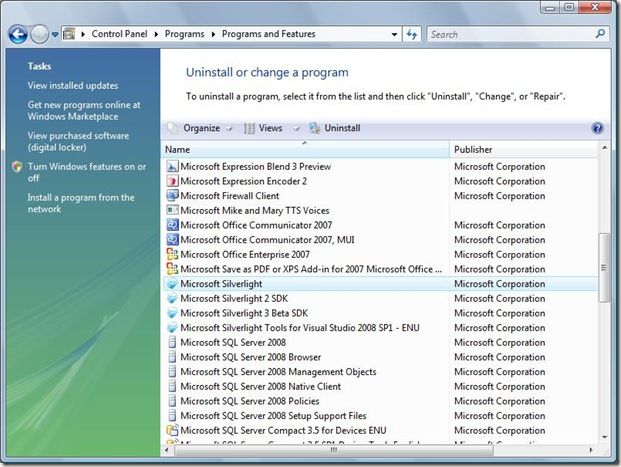Select SQL Server 2008 Native Client icon

pyautogui.click(x=172, y=386)
